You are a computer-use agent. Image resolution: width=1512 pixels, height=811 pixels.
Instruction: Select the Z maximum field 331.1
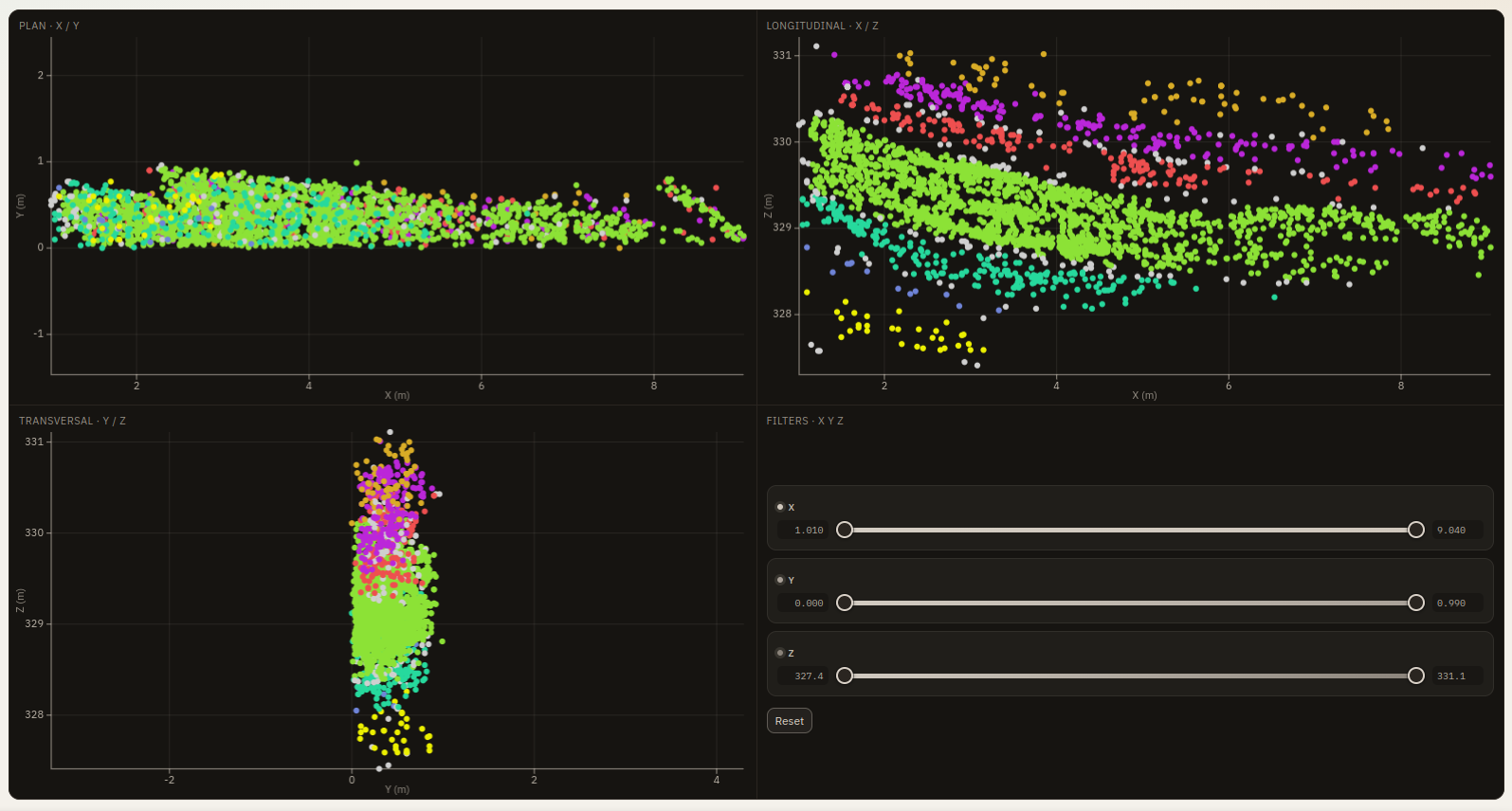(x=1457, y=676)
